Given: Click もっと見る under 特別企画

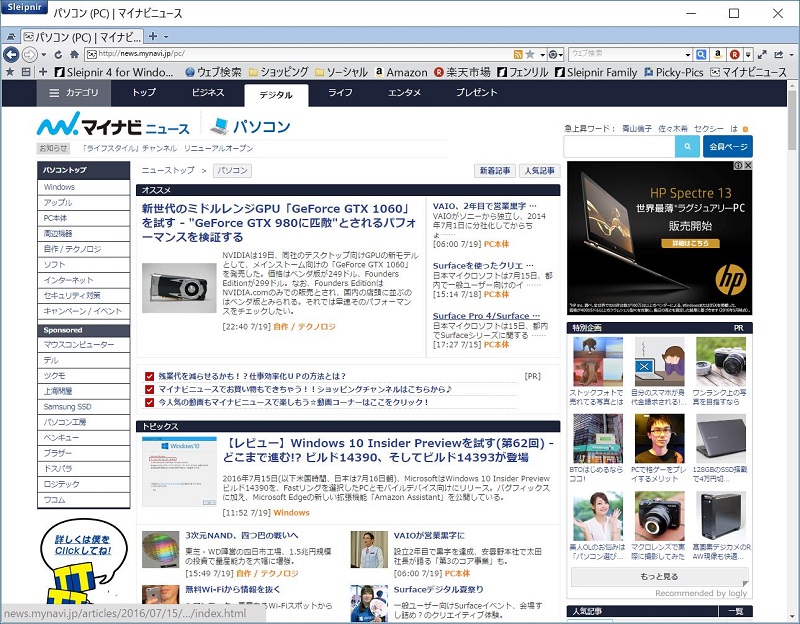Looking at the screenshot, I should pos(659,577).
